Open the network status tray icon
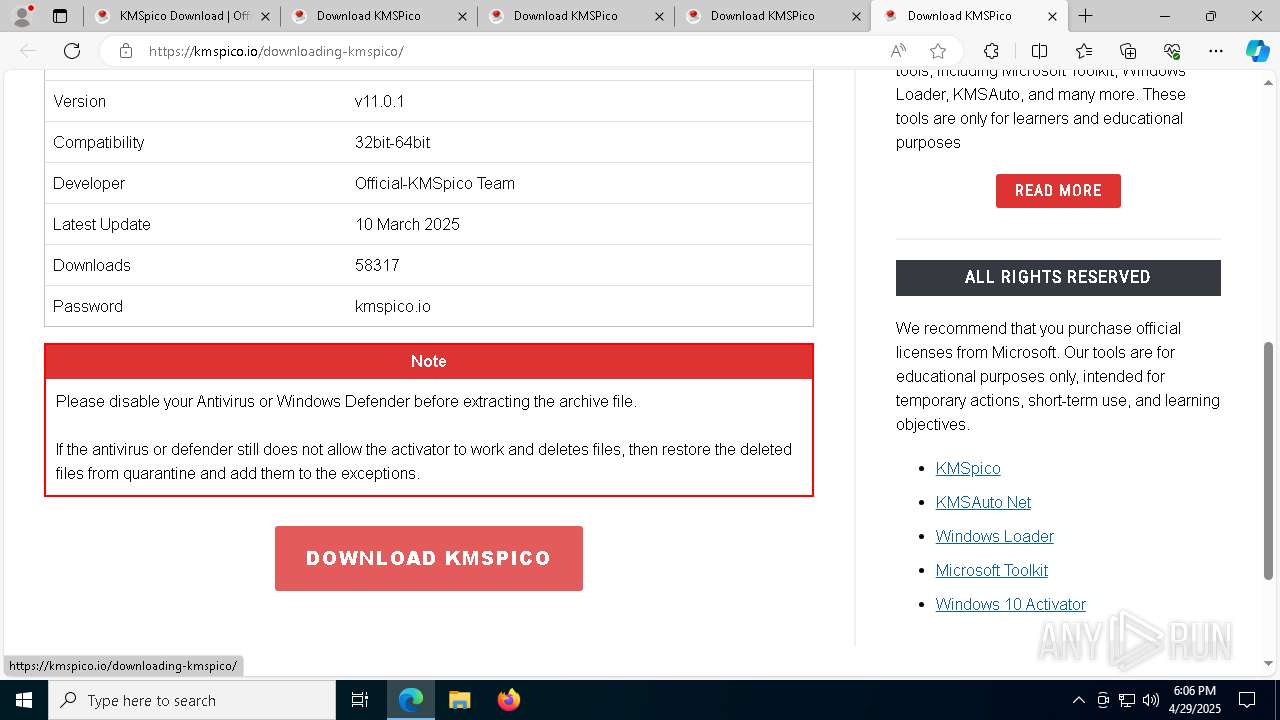 pos(1126,700)
